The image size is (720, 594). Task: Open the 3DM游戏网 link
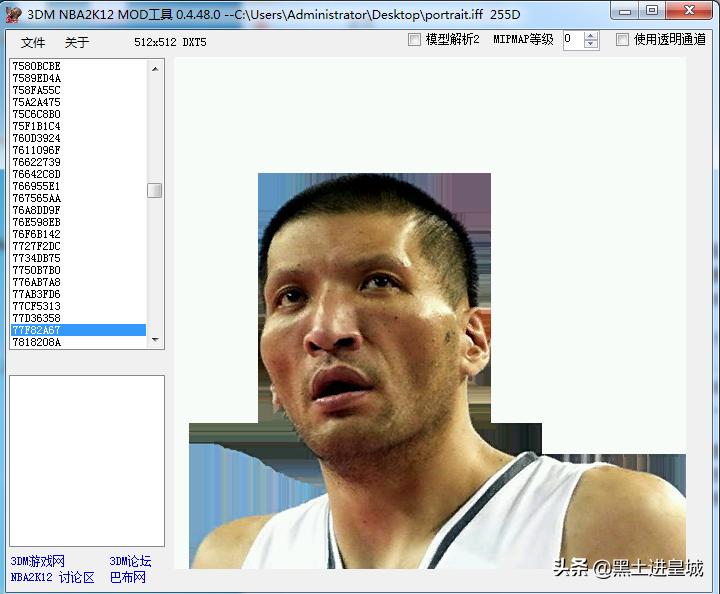click(x=38, y=561)
